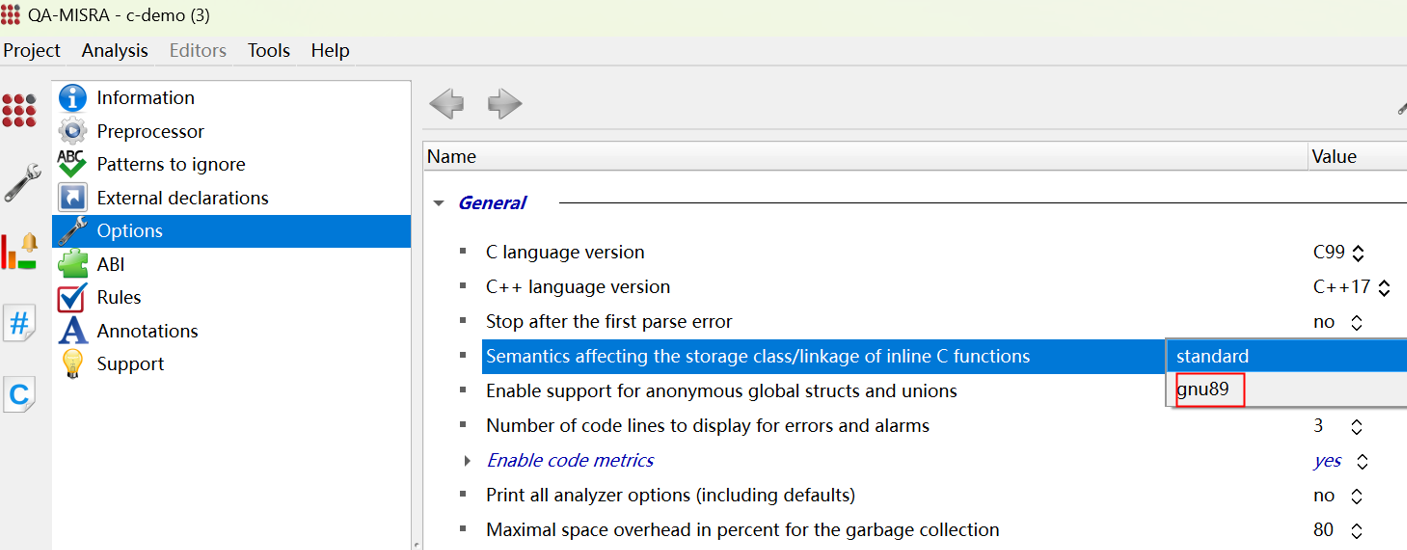Click the hash symbol file sidebar icon
Image resolution: width=1407 pixels, height=550 pixels.
(19, 323)
